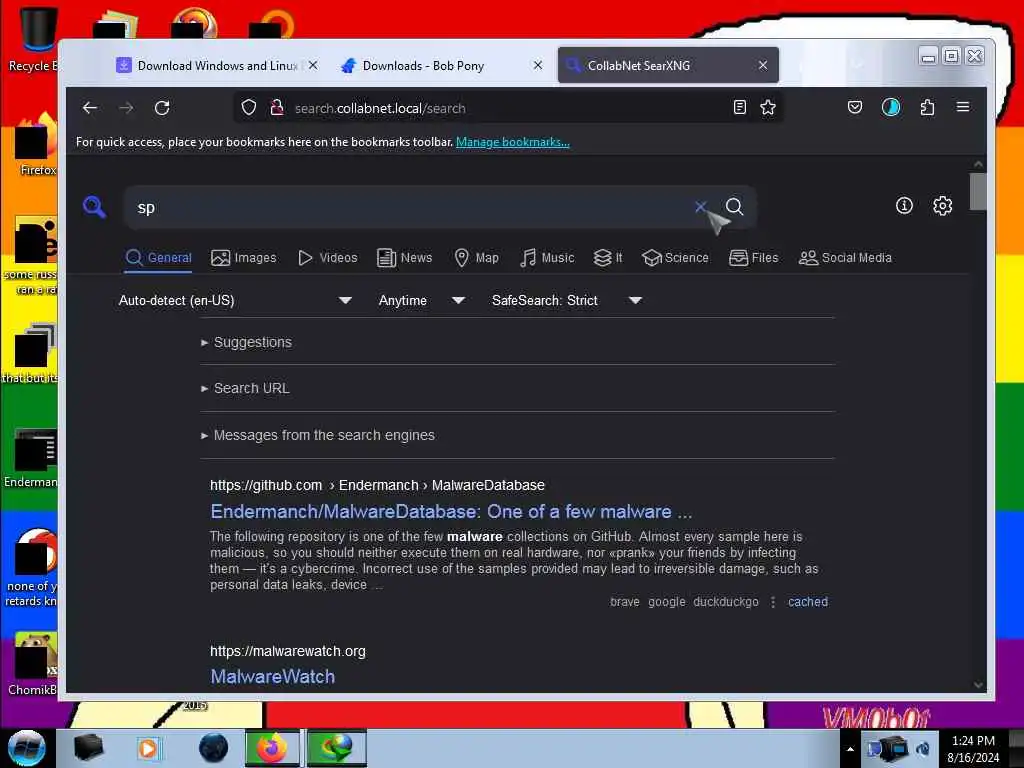The height and width of the screenshot is (768, 1024).
Task: Open Windows Start menu orb
Action: [27, 748]
